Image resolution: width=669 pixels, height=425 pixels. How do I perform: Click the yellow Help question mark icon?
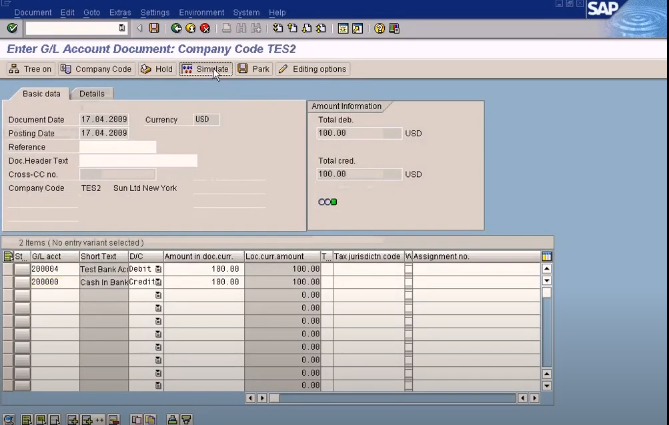379,28
